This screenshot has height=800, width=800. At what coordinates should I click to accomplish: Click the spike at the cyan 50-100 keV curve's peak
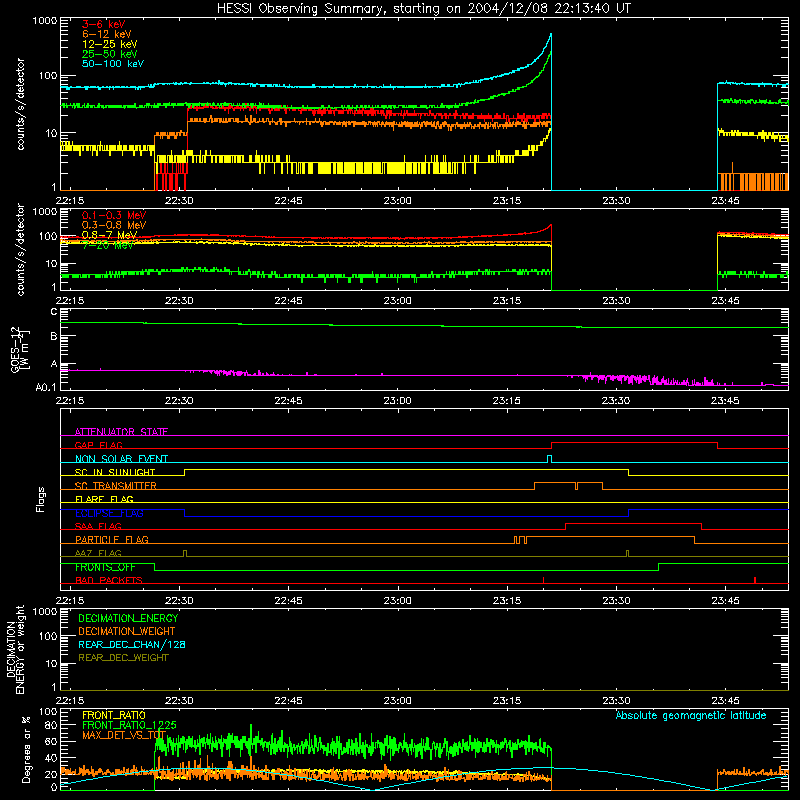[x=551, y=35]
